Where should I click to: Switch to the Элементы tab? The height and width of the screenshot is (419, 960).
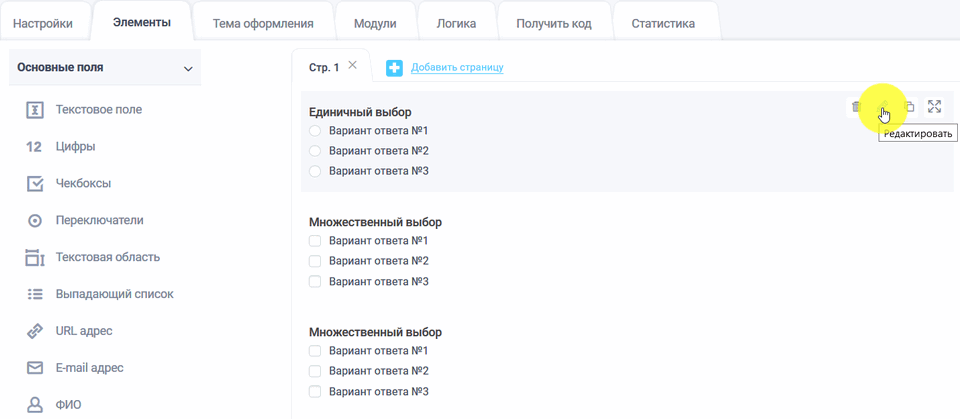(141, 23)
